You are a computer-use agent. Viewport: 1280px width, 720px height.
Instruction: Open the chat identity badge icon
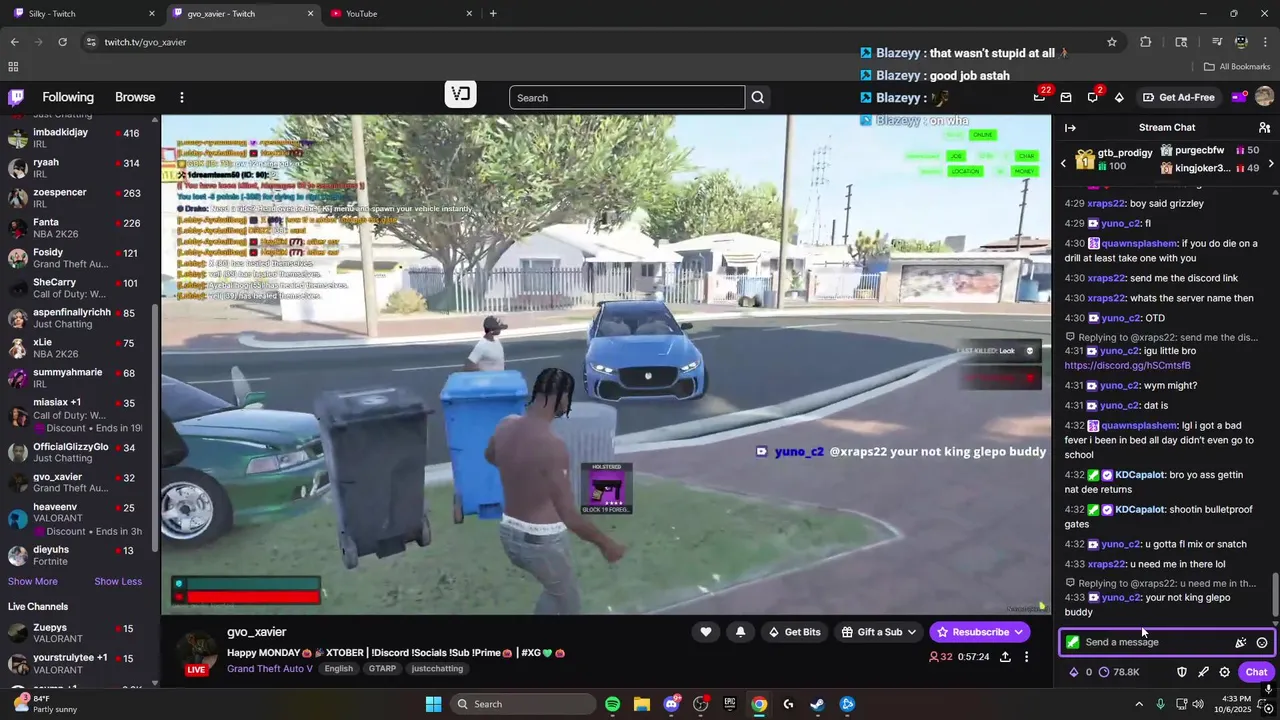pyautogui.click(x=1073, y=642)
